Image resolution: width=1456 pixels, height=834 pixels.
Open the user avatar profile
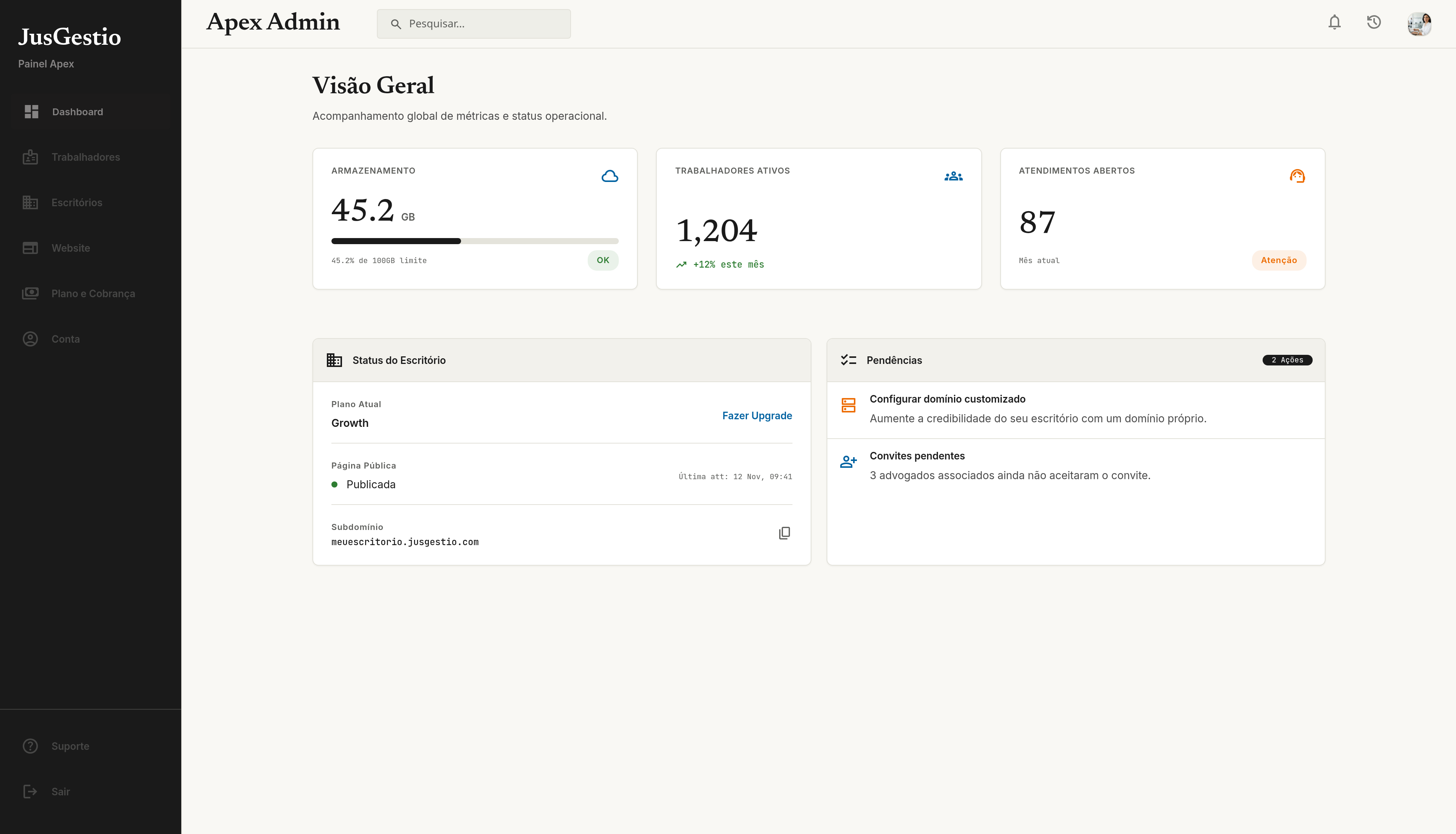pyautogui.click(x=1419, y=24)
